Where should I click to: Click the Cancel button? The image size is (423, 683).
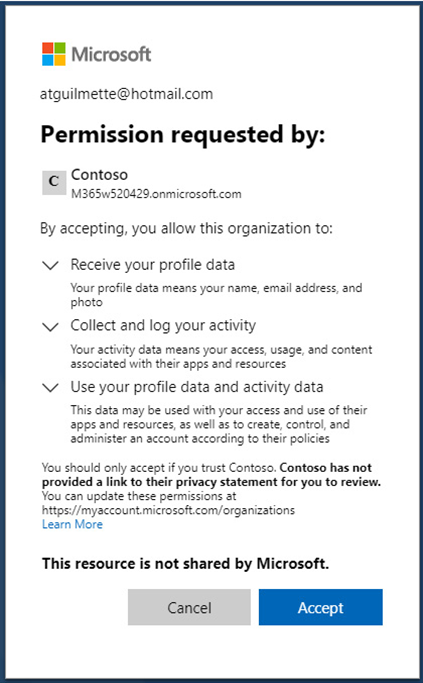tap(189, 607)
